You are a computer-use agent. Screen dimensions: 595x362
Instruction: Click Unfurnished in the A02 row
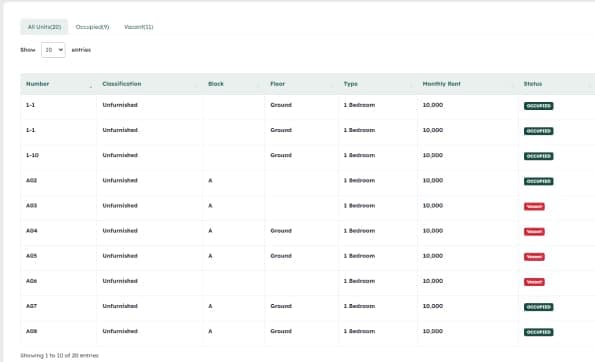click(120, 180)
